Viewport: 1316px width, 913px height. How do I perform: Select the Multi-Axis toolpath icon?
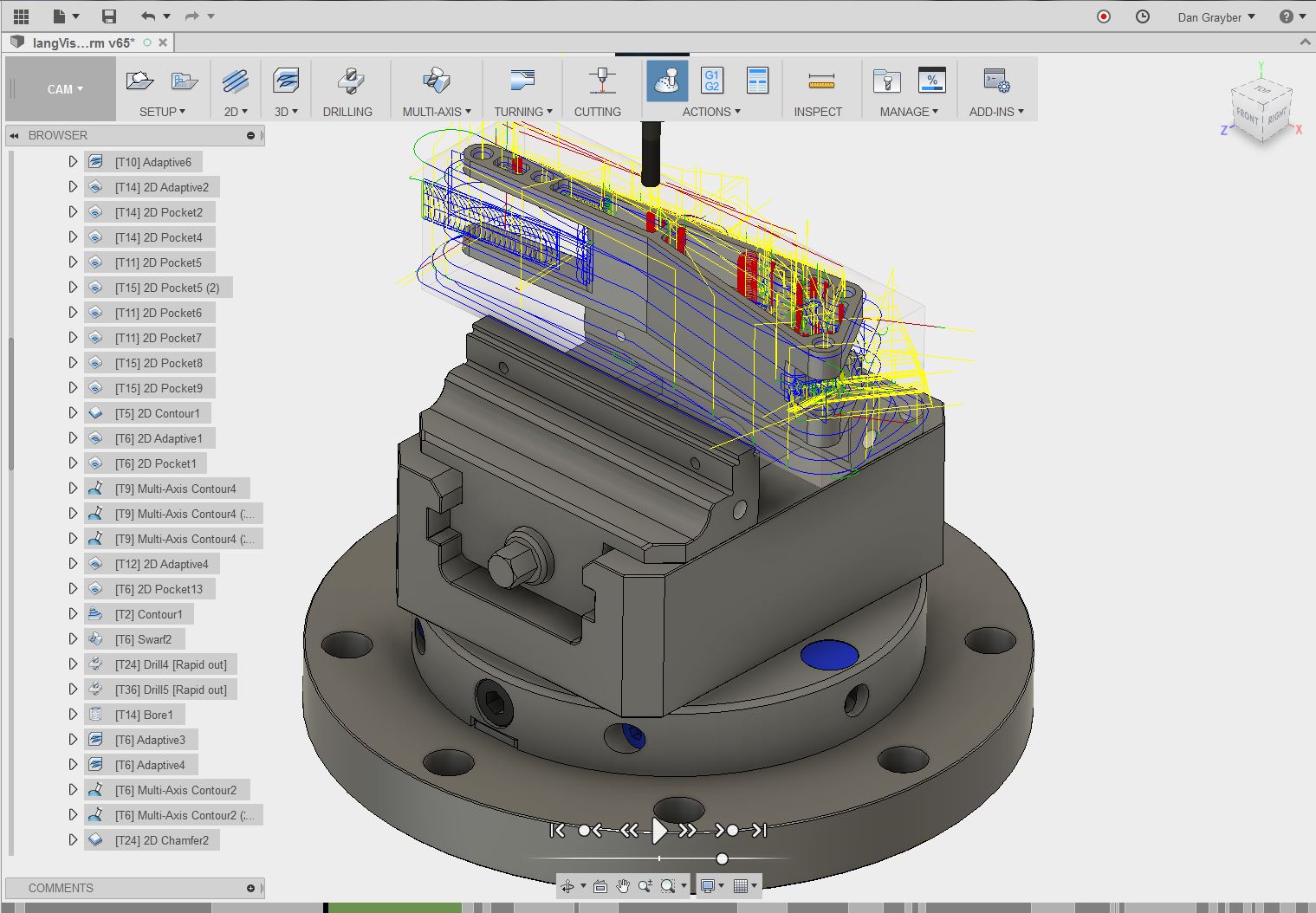(437, 81)
